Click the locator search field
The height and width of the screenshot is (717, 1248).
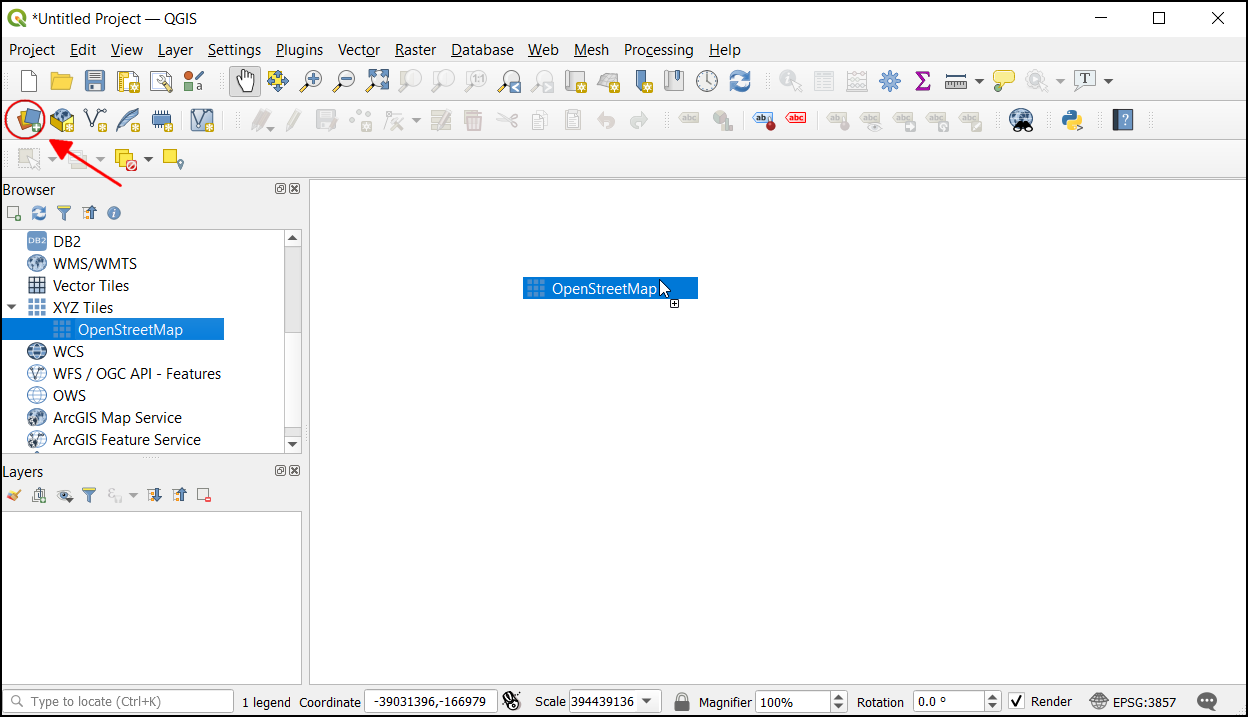pyautogui.click(x=120, y=701)
